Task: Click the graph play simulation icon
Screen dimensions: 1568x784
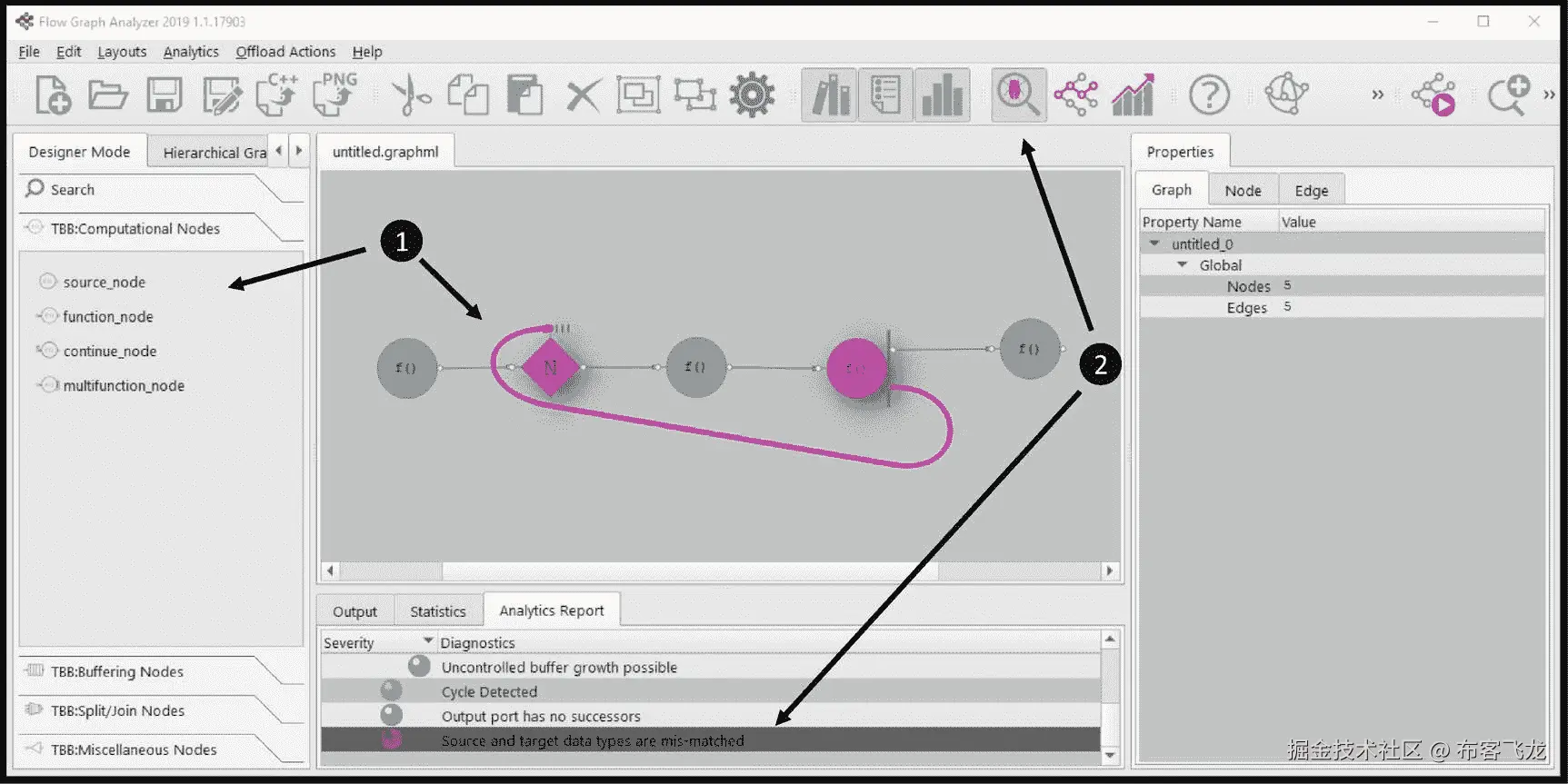Action: [x=1433, y=95]
